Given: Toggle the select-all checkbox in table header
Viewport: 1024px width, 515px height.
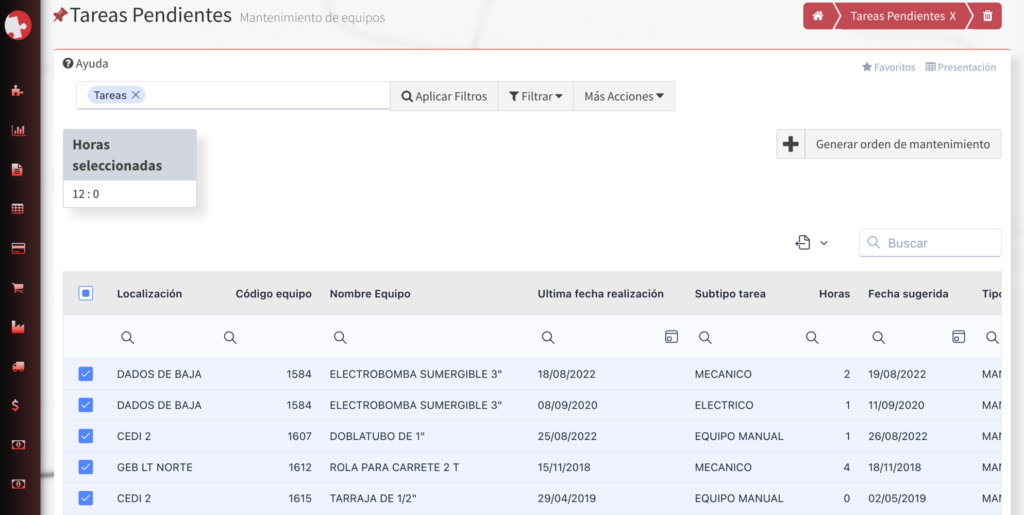Looking at the screenshot, I should [x=86, y=294].
